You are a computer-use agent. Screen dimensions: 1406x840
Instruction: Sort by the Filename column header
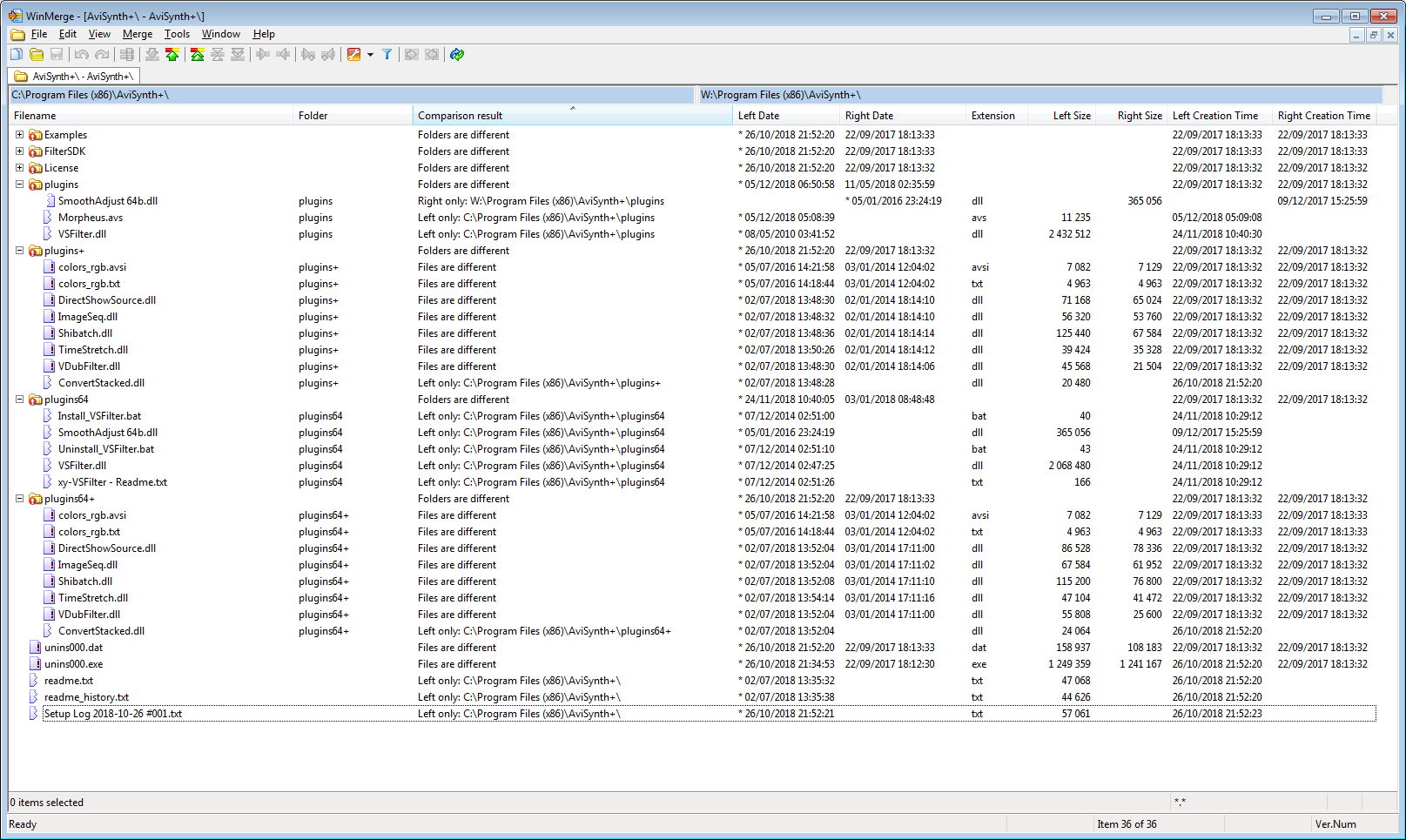pyautogui.click(x=151, y=116)
